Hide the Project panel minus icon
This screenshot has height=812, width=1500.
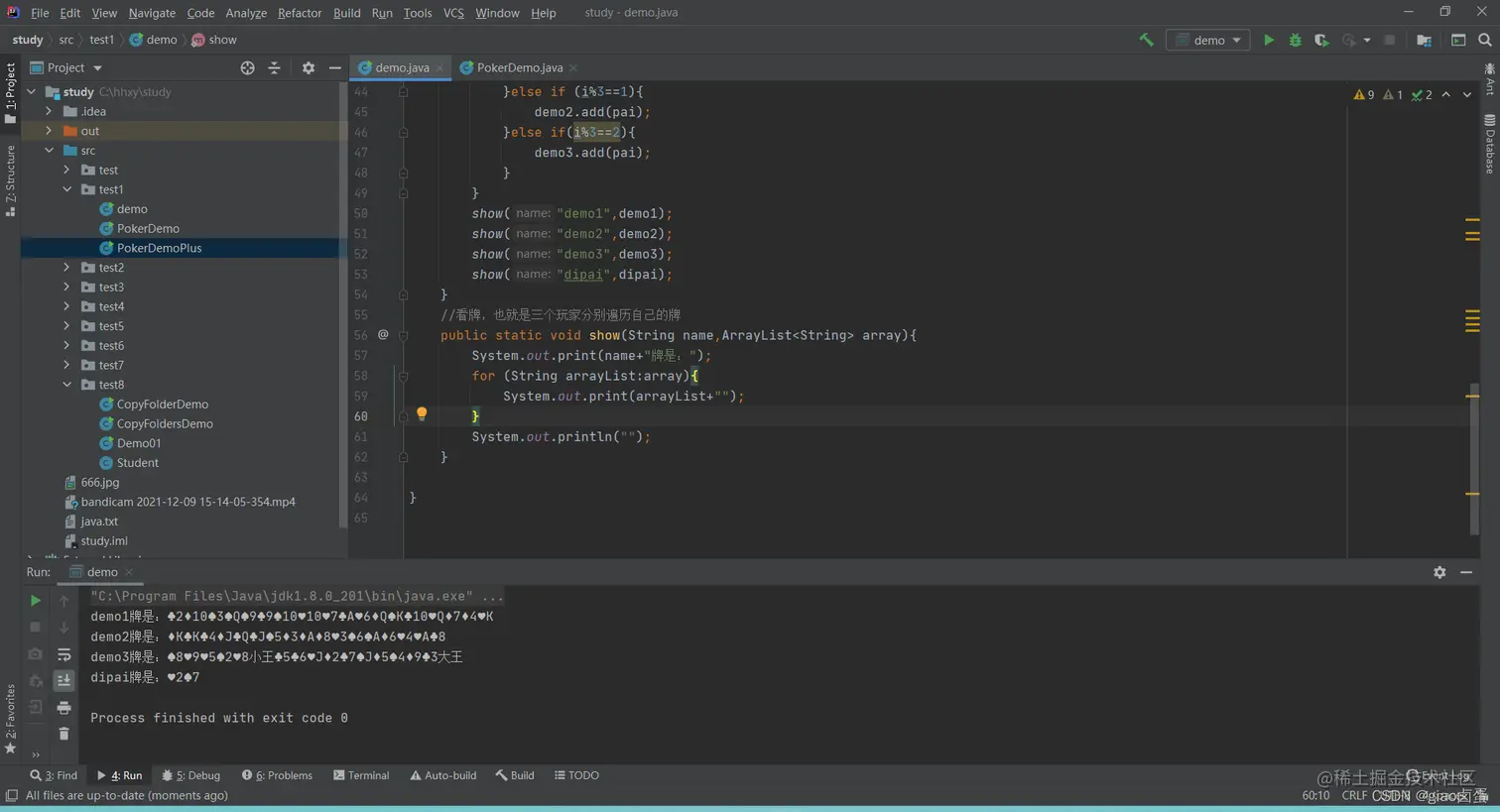[x=335, y=67]
